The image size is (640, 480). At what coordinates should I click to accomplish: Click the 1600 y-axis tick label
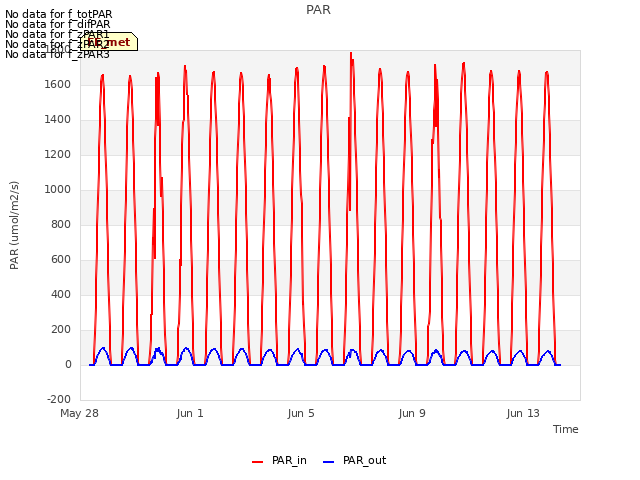58,84
